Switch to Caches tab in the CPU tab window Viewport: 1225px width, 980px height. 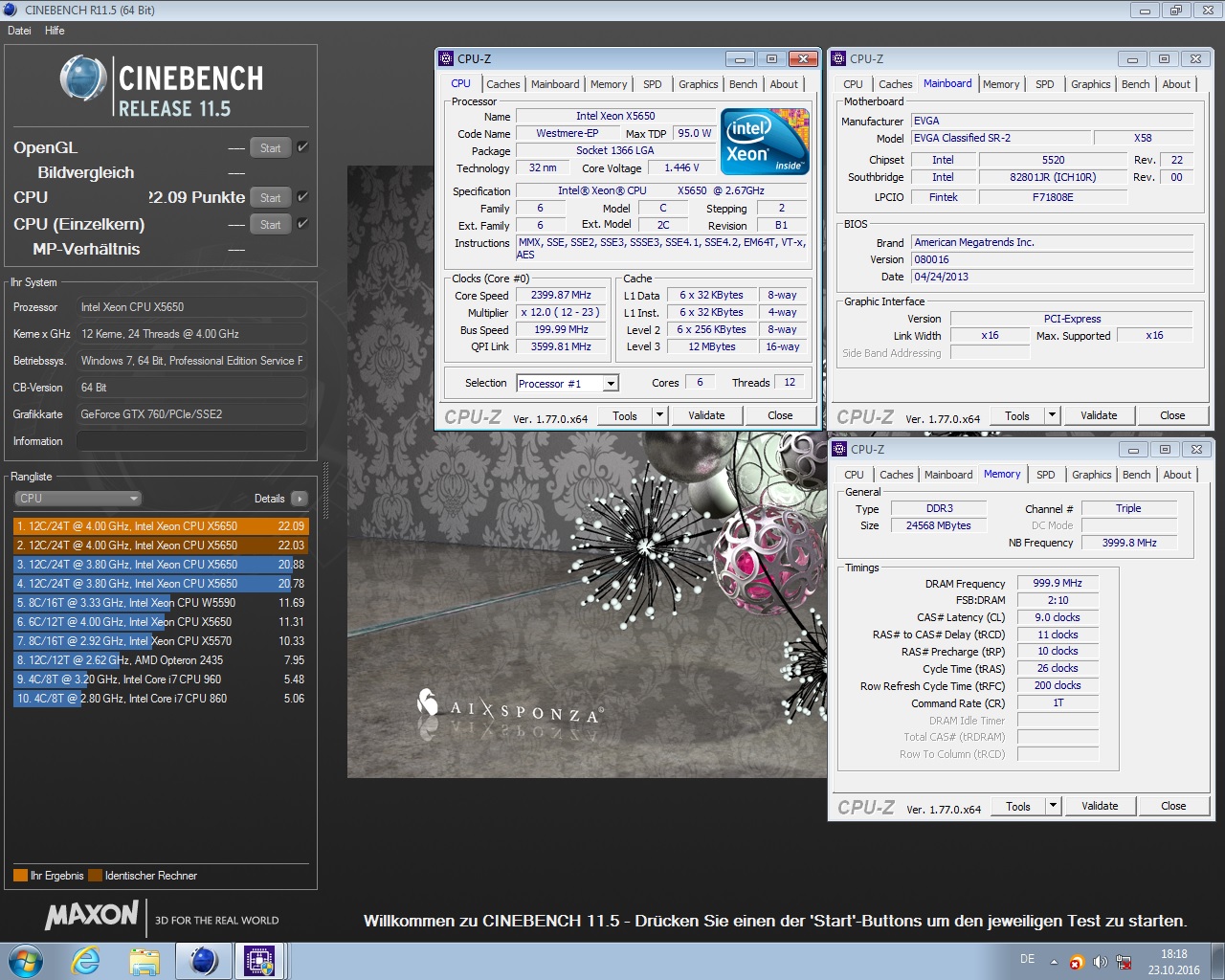[502, 84]
